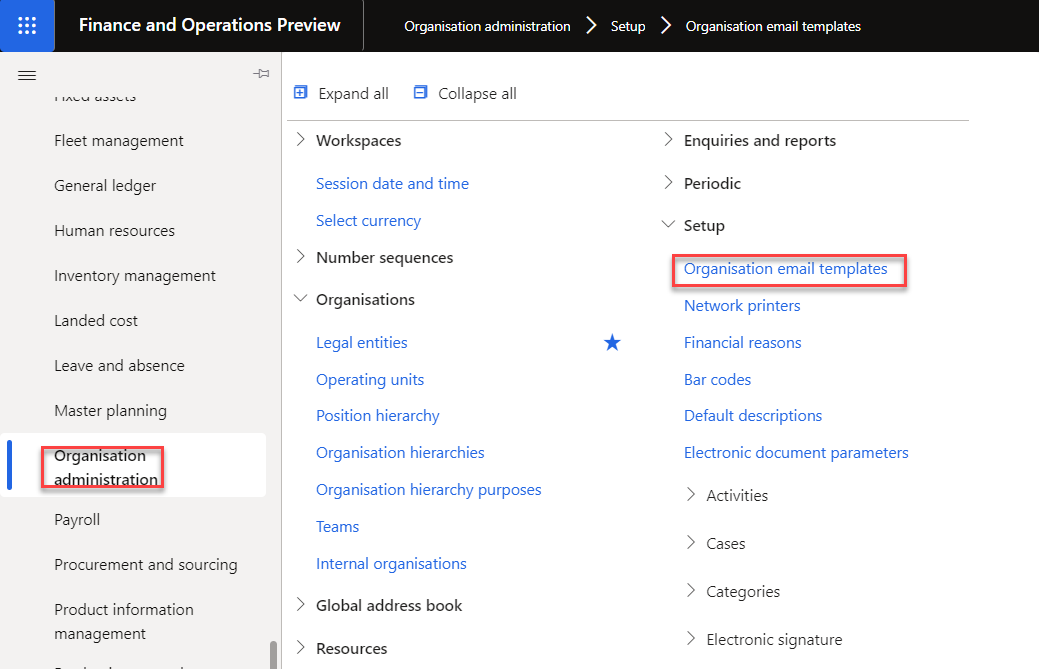Open Landed cost module
Image resolution: width=1039 pixels, height=669 pixels.
[x=96, y=321]
